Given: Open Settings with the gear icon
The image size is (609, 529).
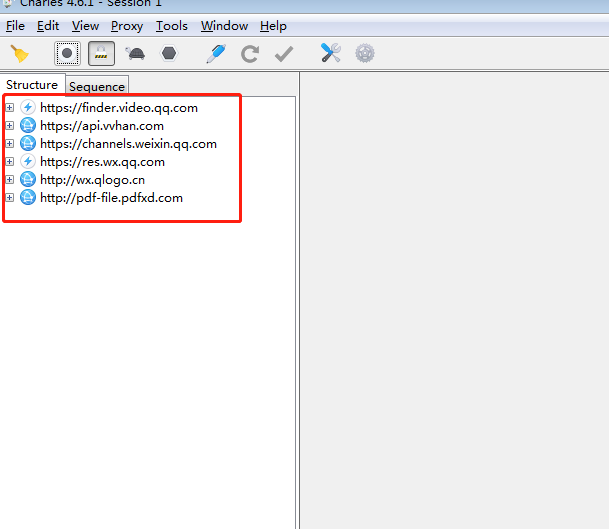Looking at the screenshot, I should (x=365, y=53).
